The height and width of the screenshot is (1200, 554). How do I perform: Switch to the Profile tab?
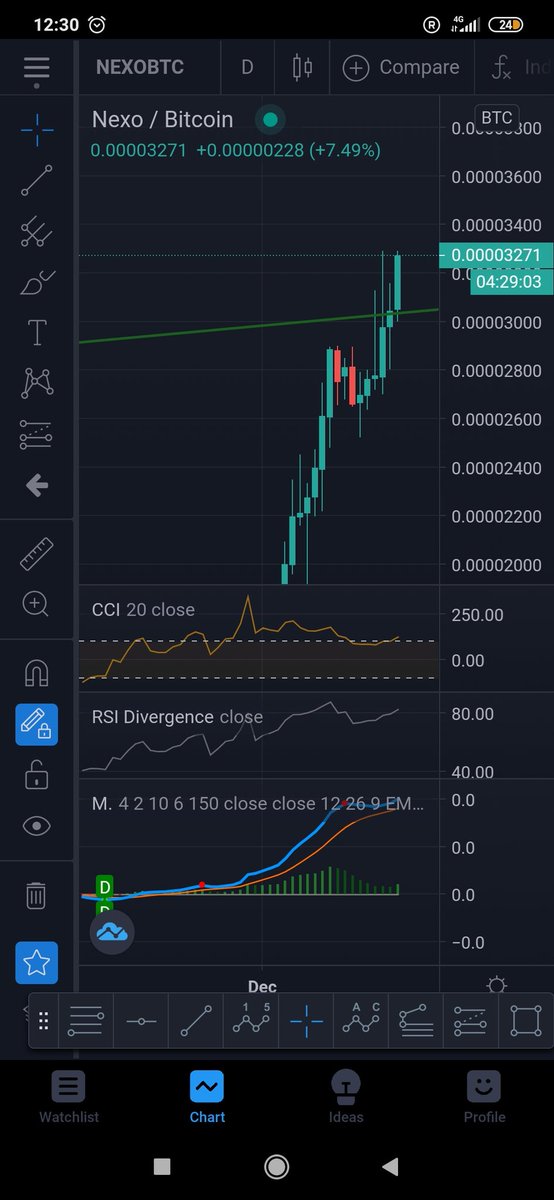tap(484, 1097)
